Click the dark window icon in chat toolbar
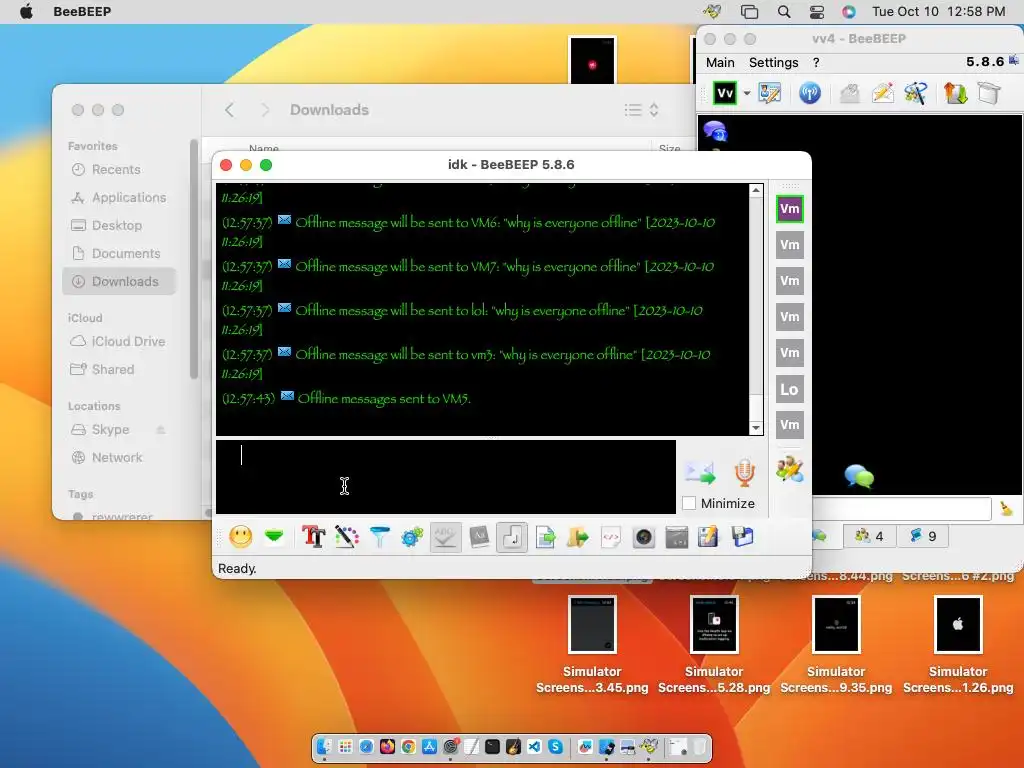The image size is (1024, 768). click(677, 537)
